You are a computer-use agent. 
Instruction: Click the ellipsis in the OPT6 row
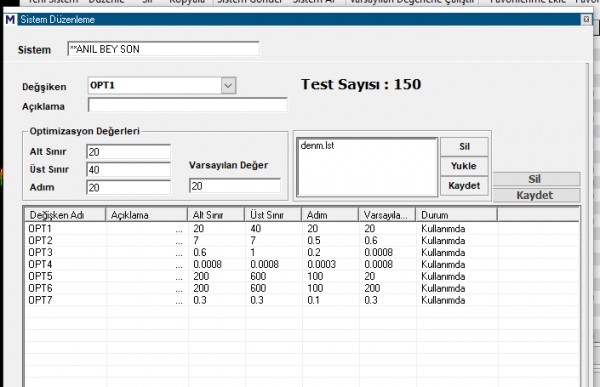[x=179, y=290]
